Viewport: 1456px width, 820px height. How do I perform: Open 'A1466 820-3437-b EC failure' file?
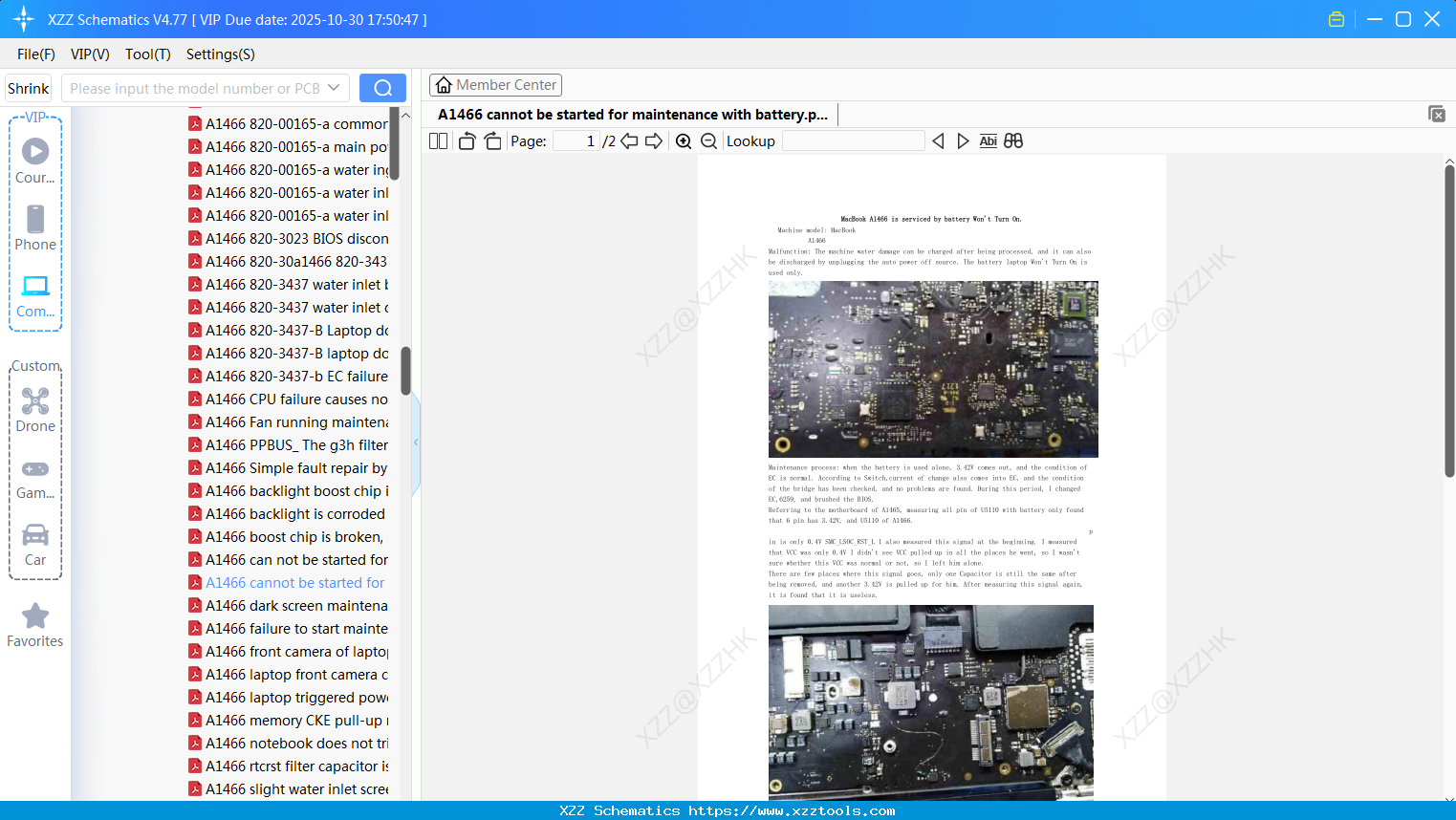(x=288, y=377)
